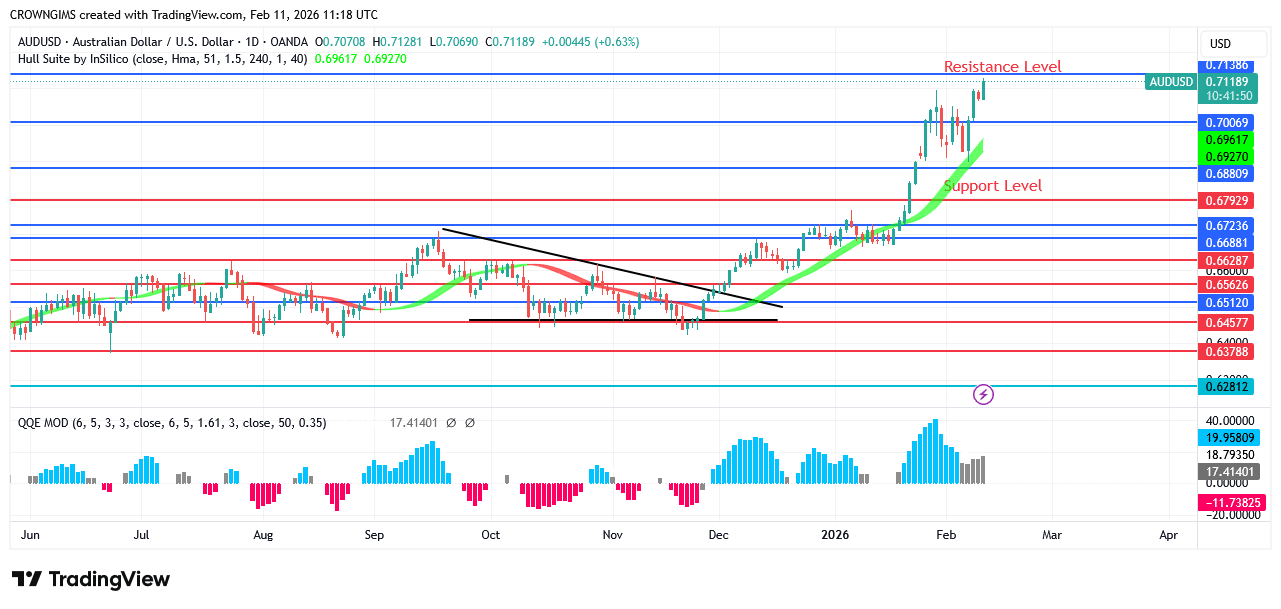Click the low value L0.70690
1281x609 pixels.
click(453, 42)
